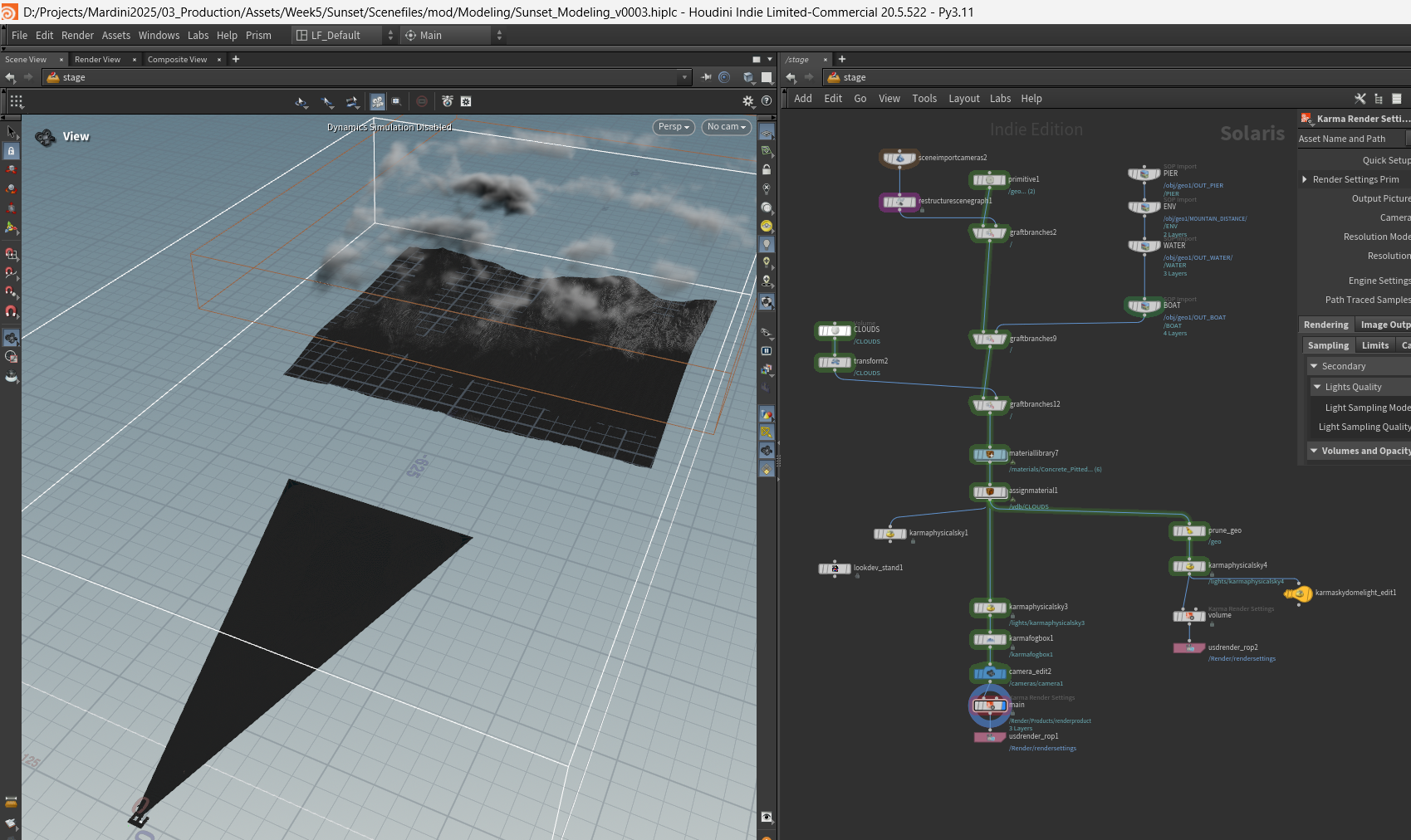
Task: Toggle the camera lock in display toolbar
Action: (767, 169)
